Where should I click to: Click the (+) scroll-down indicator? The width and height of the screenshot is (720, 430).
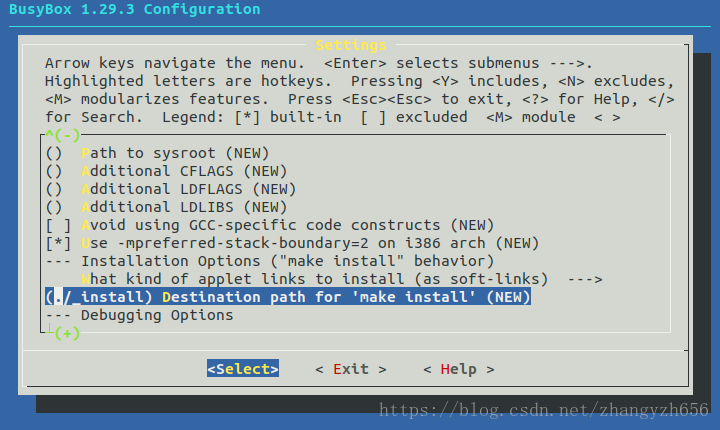tap(67, 333)
